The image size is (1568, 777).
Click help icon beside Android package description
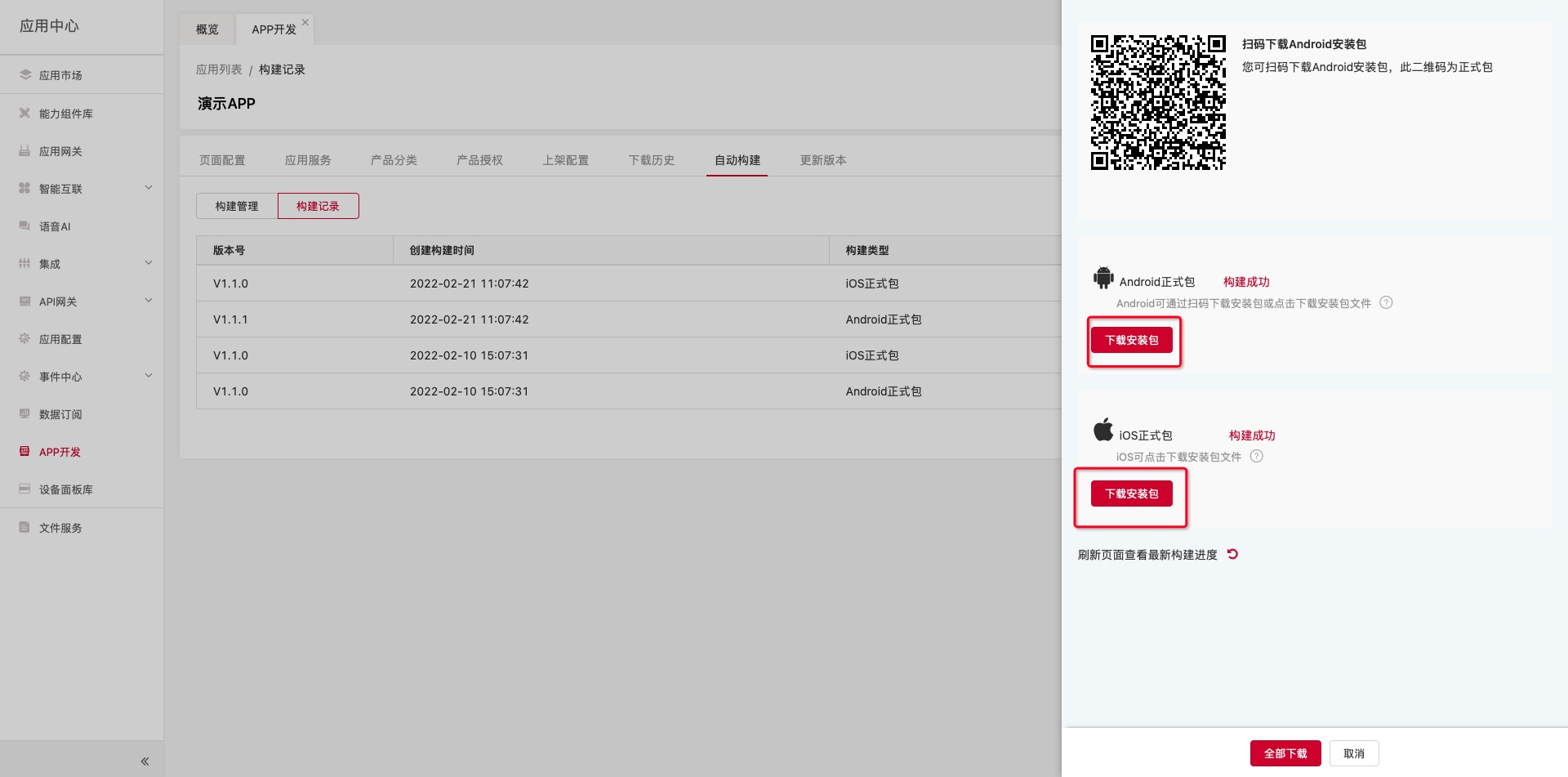[x=1386, y=302]
